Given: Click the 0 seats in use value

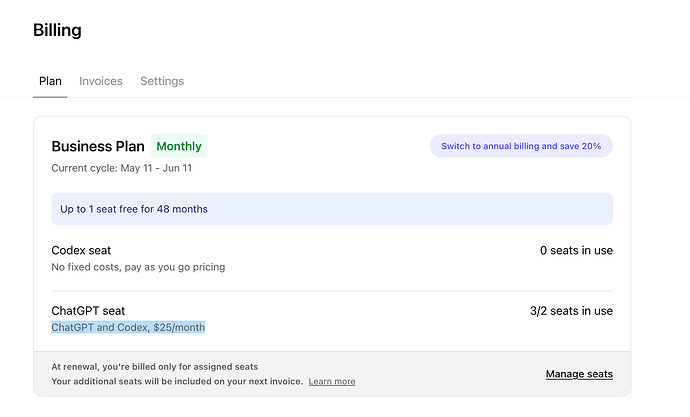Looking at the screenshot, I should [576, 250].
